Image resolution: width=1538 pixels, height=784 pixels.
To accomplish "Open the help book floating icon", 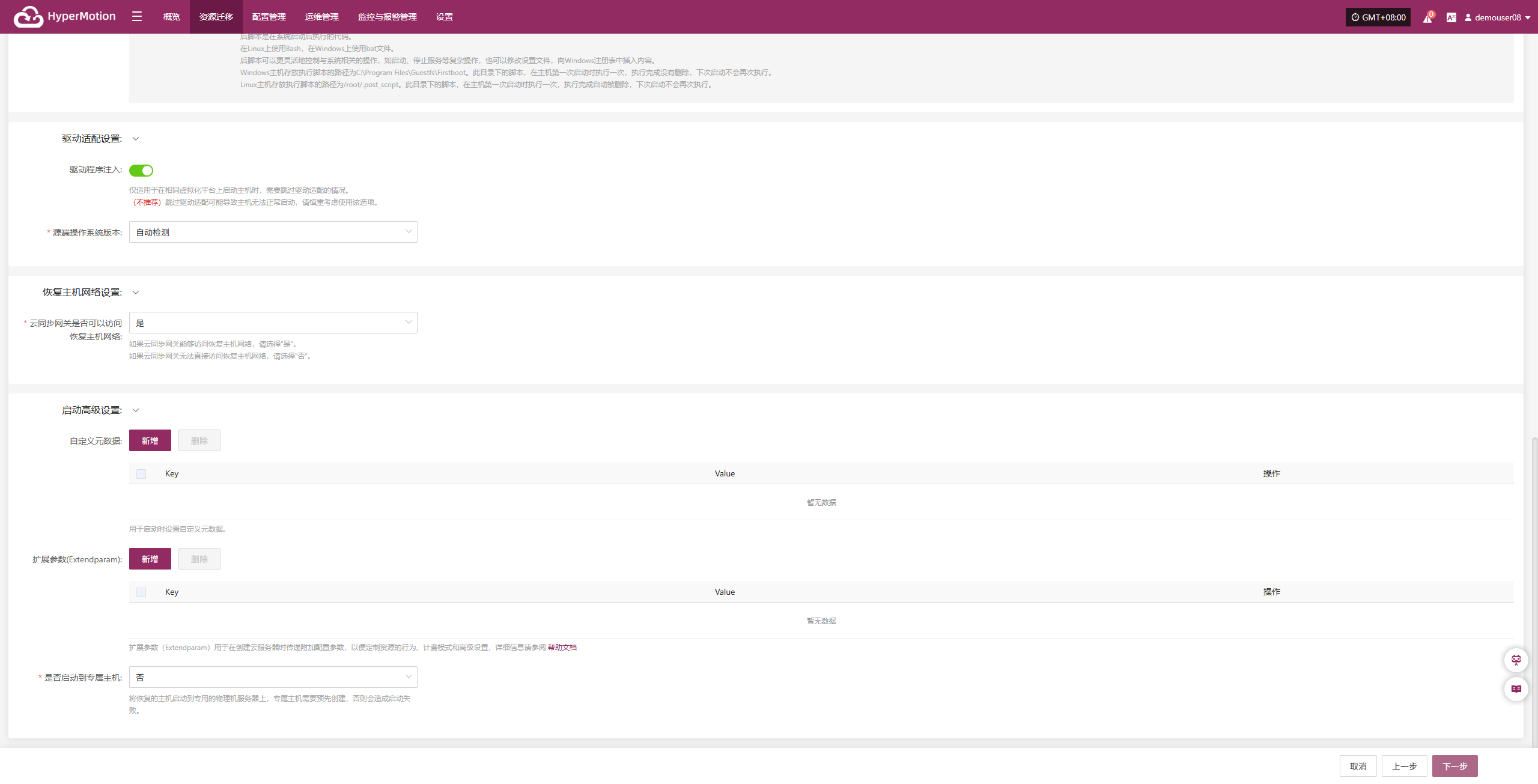I will pyautogui.click(x=1516, y=688).
